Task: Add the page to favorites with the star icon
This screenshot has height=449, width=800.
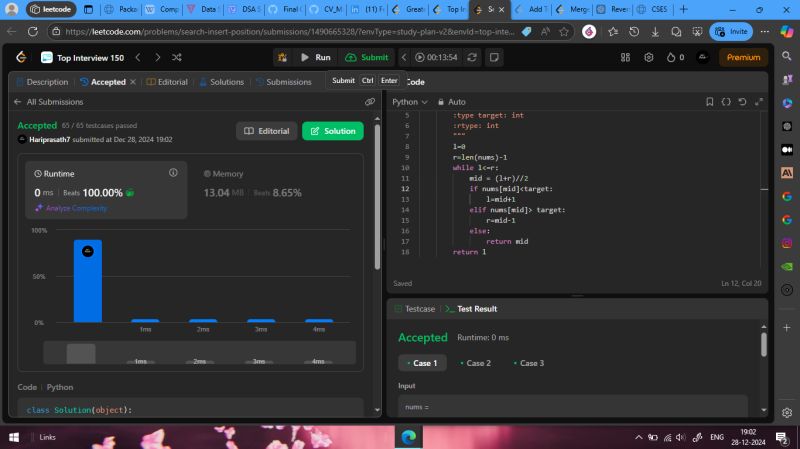Action: [564, 32]
